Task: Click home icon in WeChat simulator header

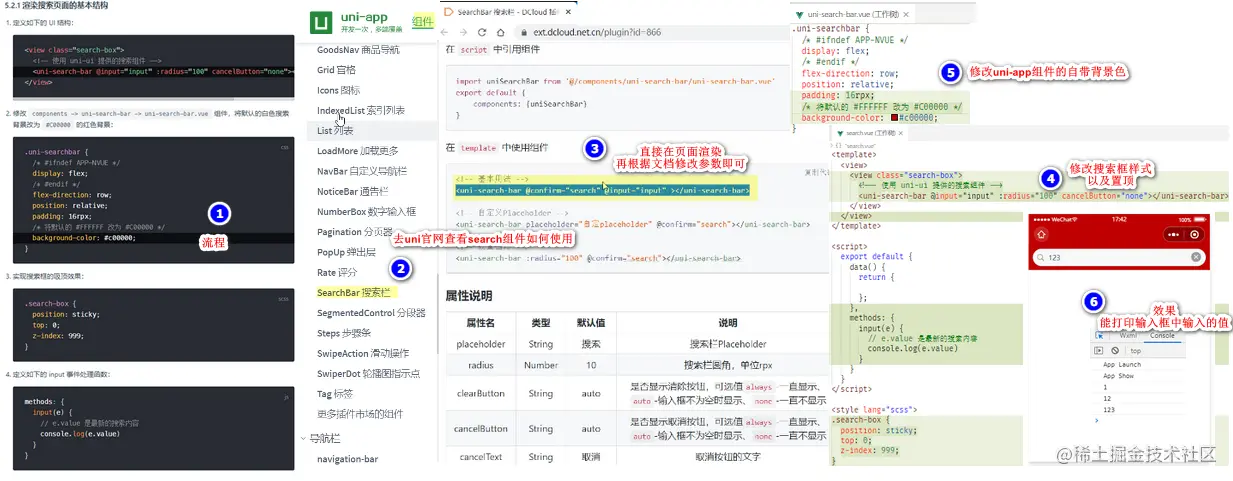Action: 1041,233
